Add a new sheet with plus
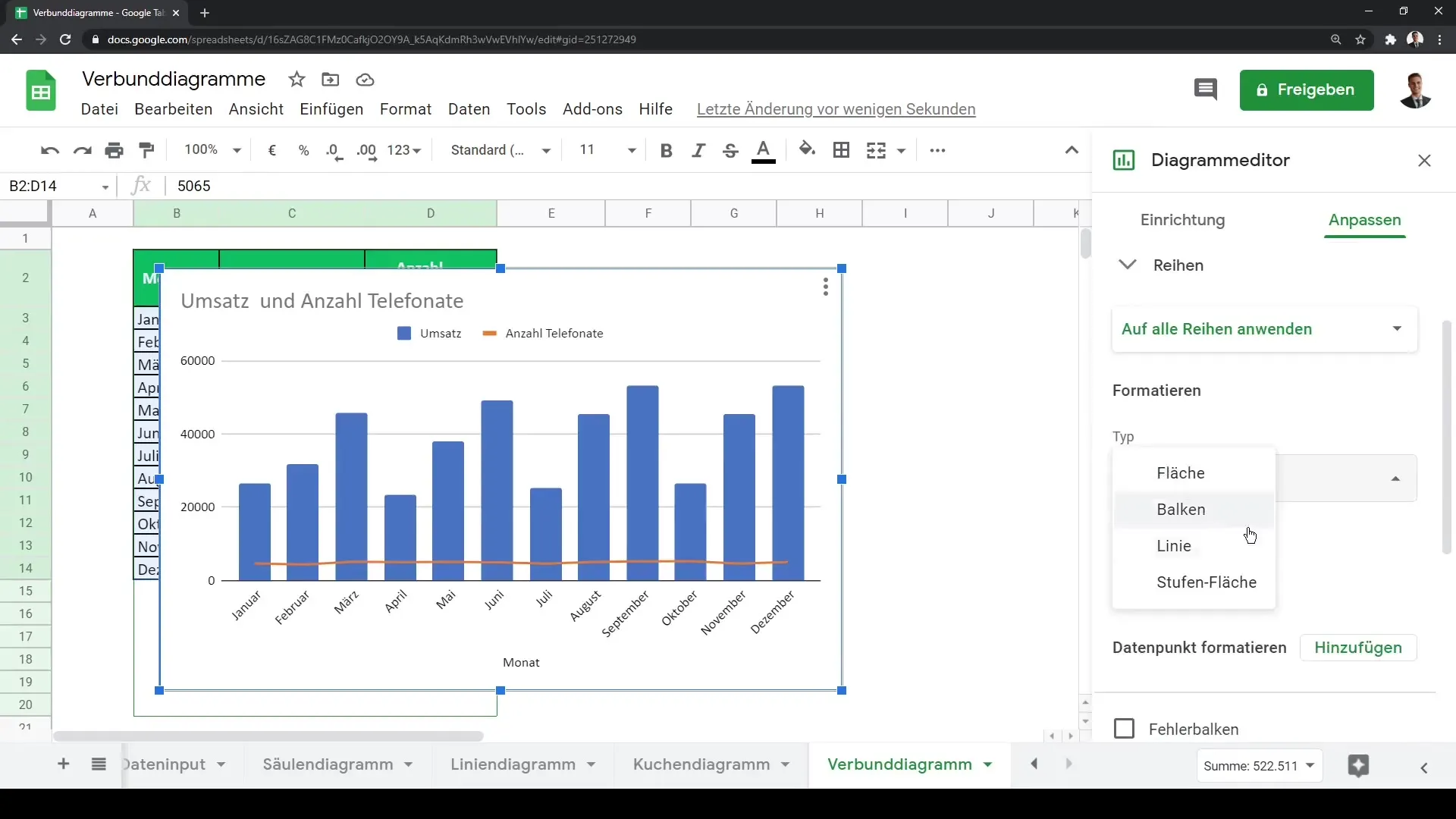This screenshot has height=819, width=1456. pyautogui.click(x=64, y=764)
